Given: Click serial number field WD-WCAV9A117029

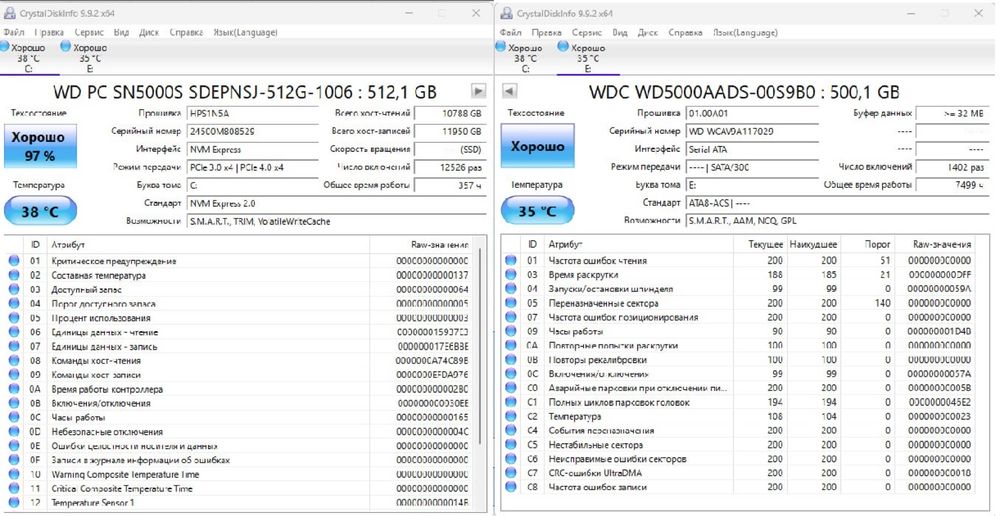Looking at the screenshot, I should 752,131.
